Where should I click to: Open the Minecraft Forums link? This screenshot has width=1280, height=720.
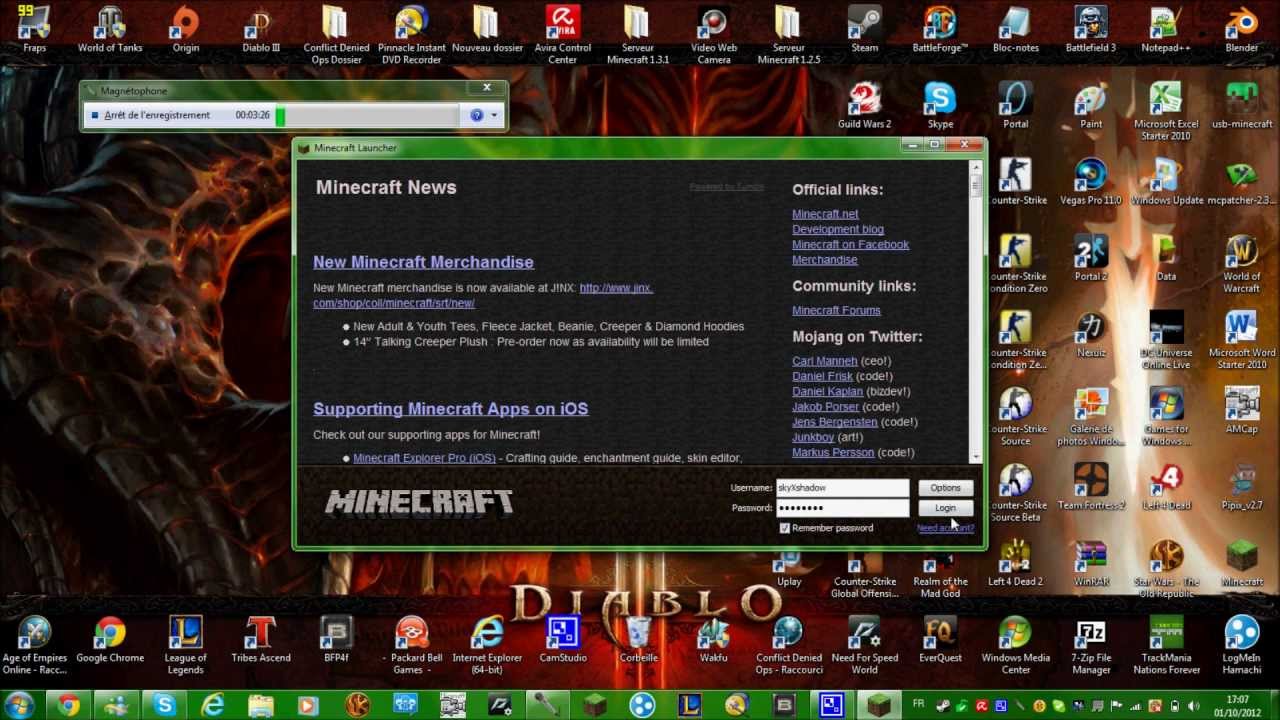836,310
